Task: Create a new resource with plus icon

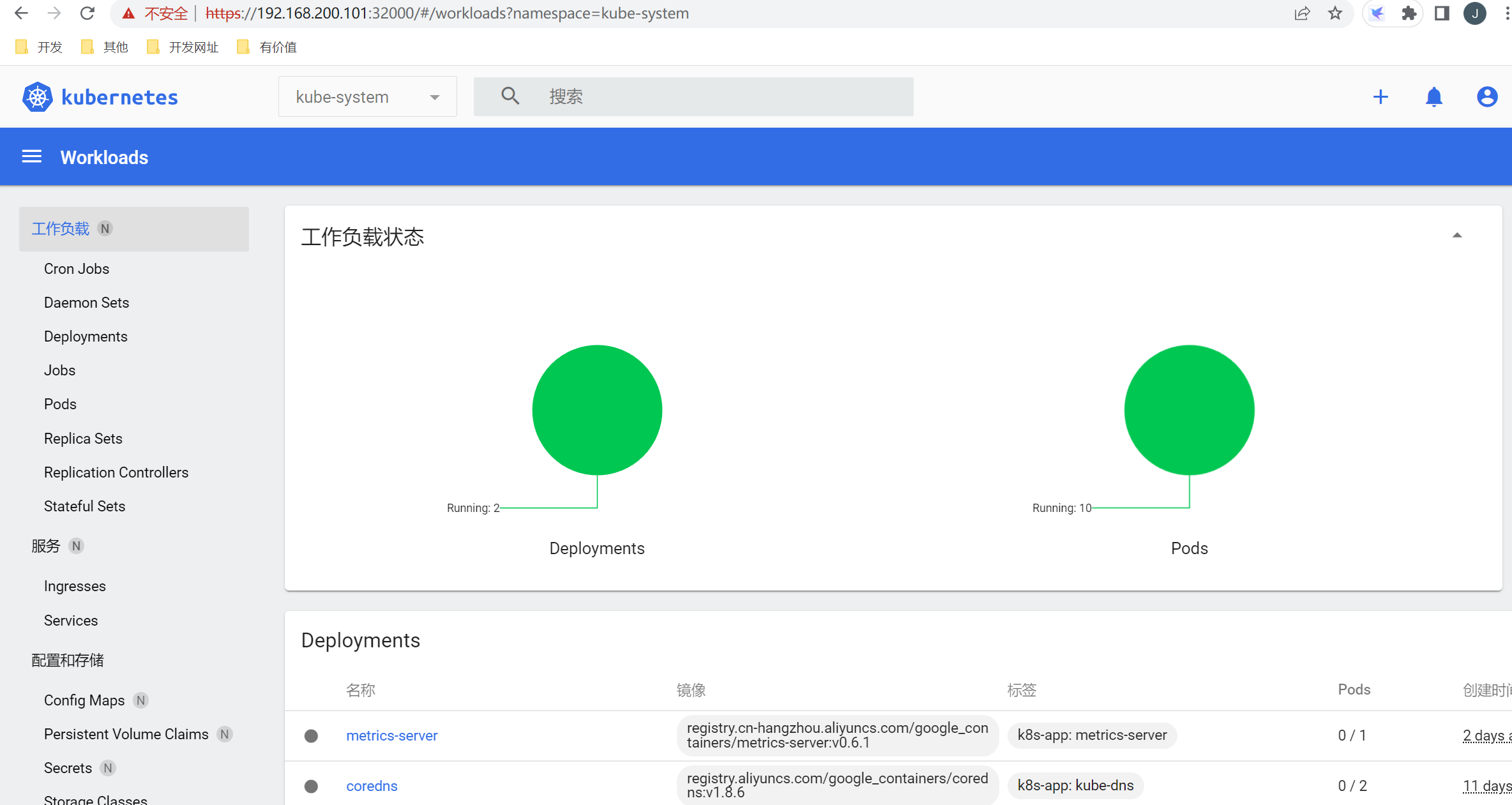Action: [x=1380, y=97]
